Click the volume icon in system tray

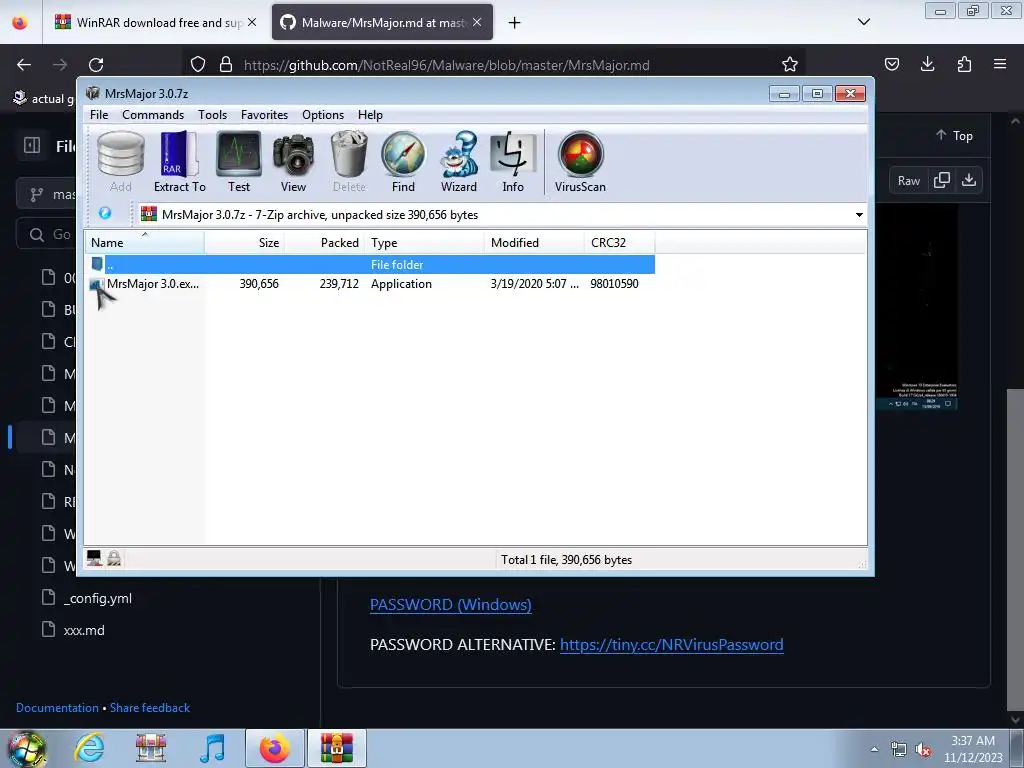point(923,750)
